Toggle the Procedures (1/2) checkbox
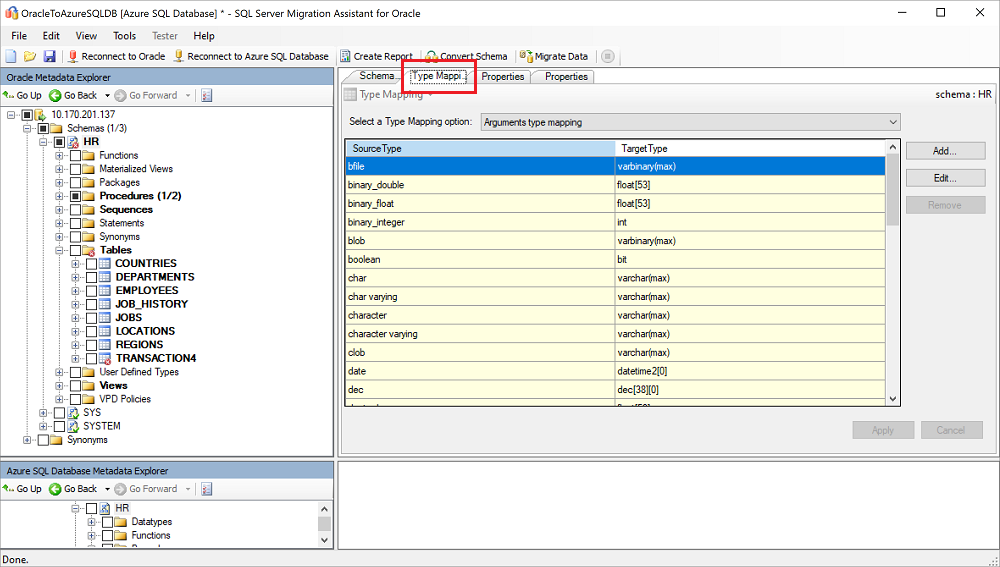1000x567 pixels. [x=75, y=196]
